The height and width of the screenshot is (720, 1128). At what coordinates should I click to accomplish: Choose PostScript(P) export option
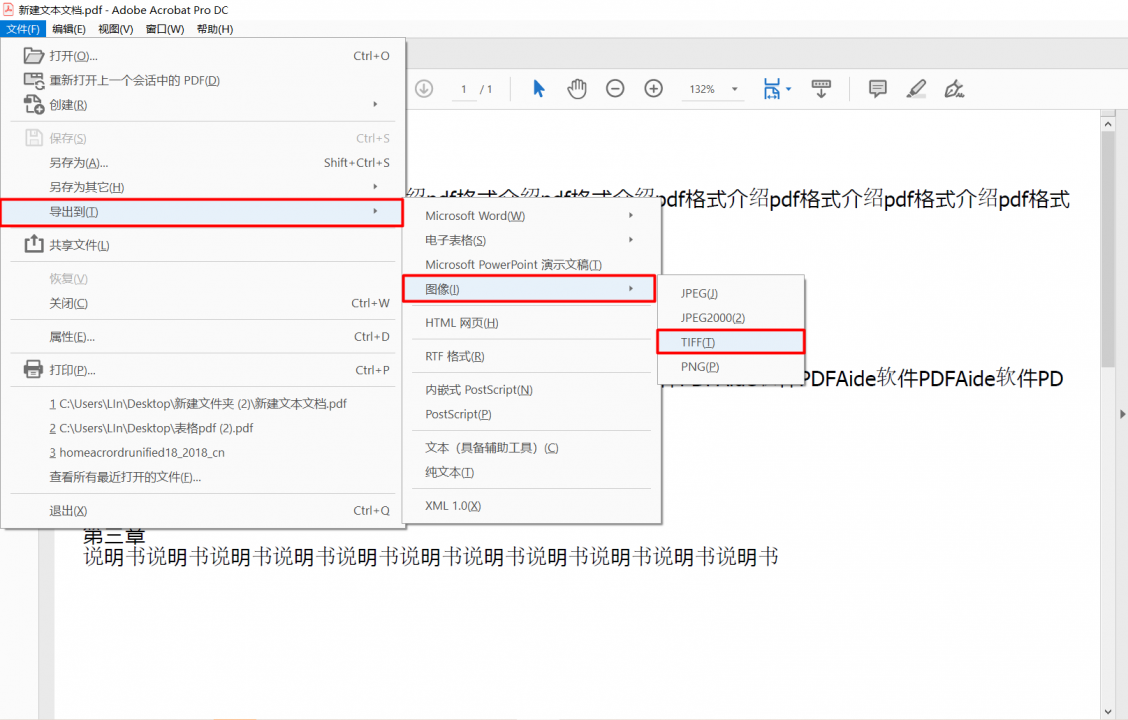[x=531, y=414]
